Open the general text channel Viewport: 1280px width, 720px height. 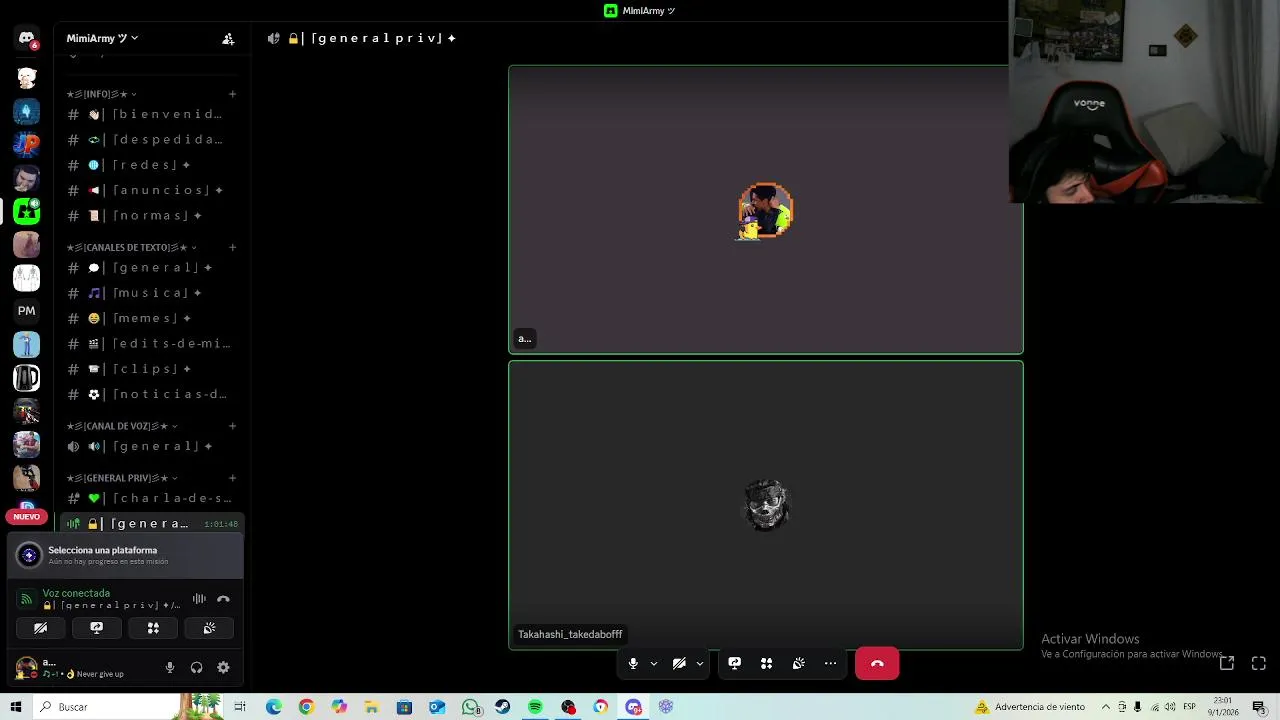[x=150, y=268]
